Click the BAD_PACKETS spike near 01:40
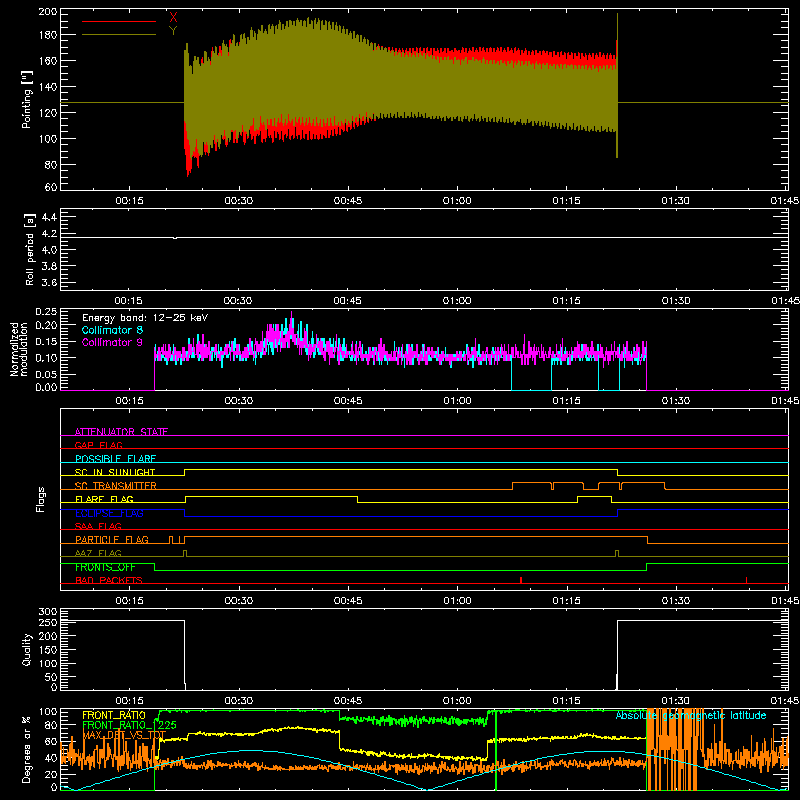 pyautogui.click(x=746, y=580)
